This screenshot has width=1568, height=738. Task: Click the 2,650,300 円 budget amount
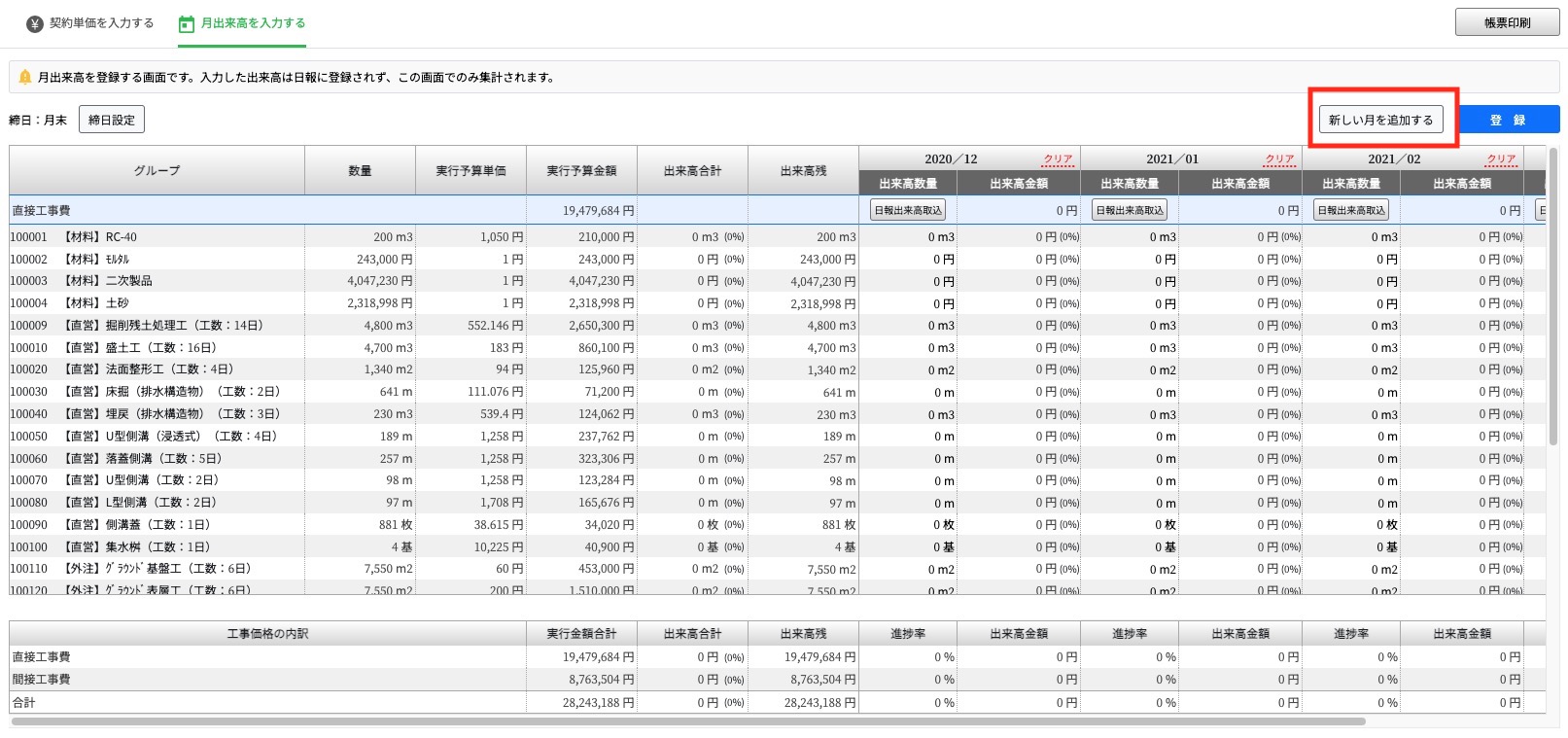pyautogui.click(x=602, y=326)
